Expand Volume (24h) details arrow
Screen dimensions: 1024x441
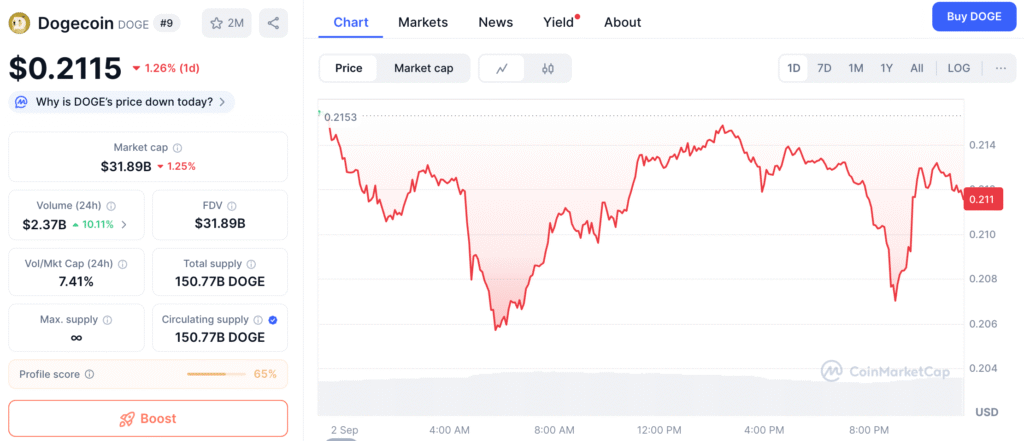pyautogui.click(x=124, y=225)
